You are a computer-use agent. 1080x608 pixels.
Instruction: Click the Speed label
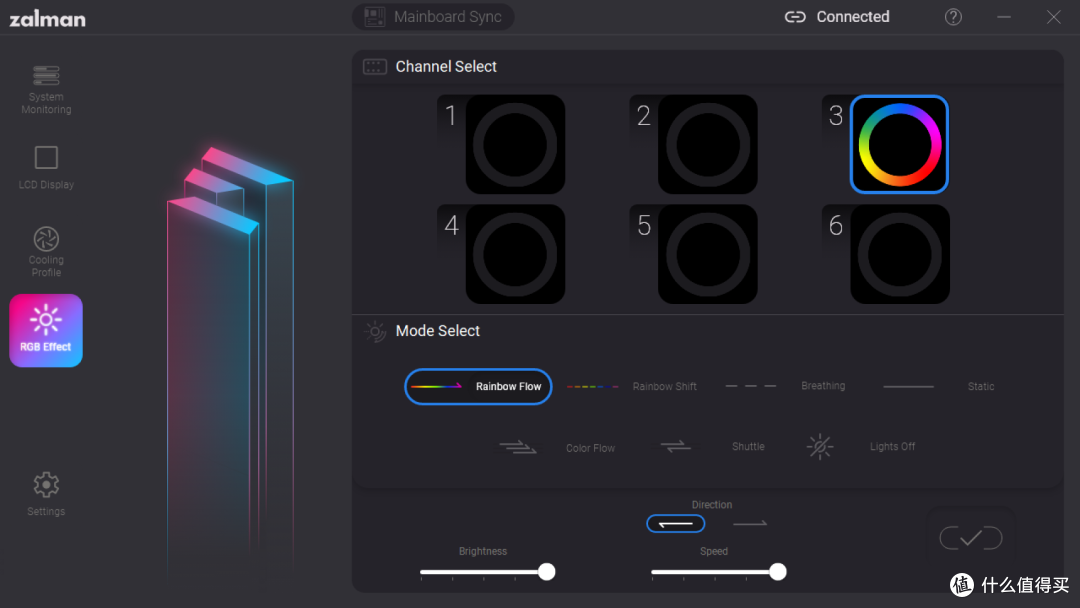point(714,551)
